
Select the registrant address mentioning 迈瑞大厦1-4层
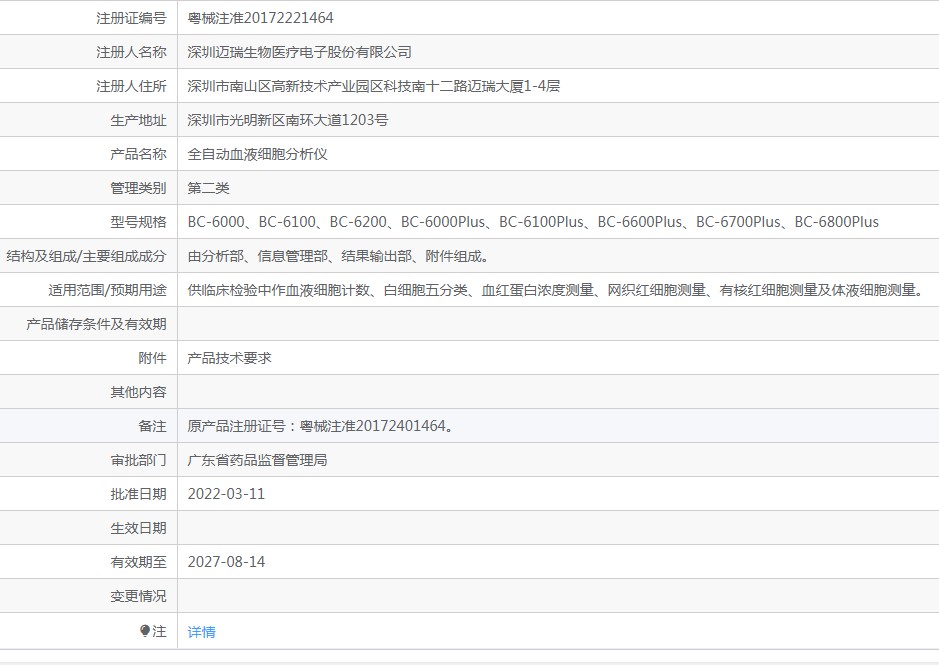pyautogui.click(x=374, y=86)
